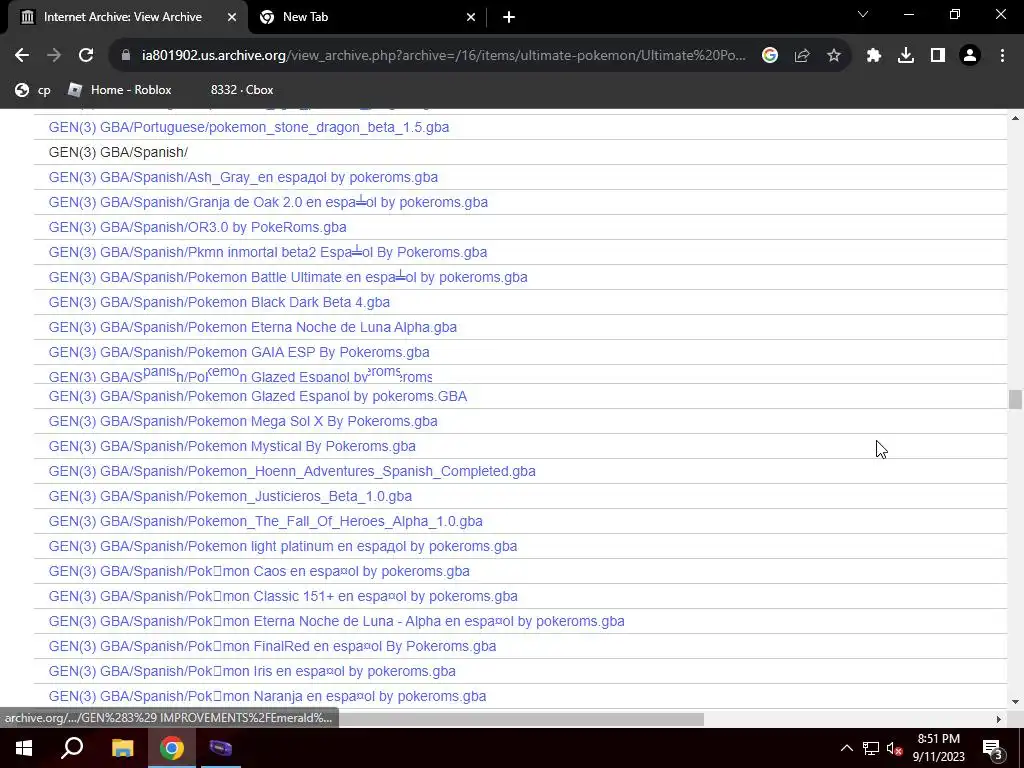Click the horizontal scrollbar thumb
The image size is (1024, 768).
(521, 719)
